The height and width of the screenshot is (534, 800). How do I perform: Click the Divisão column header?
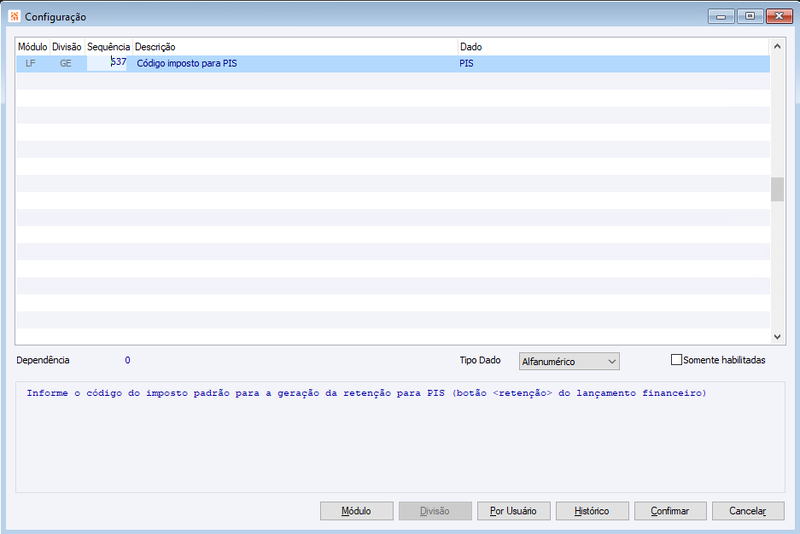67,47
